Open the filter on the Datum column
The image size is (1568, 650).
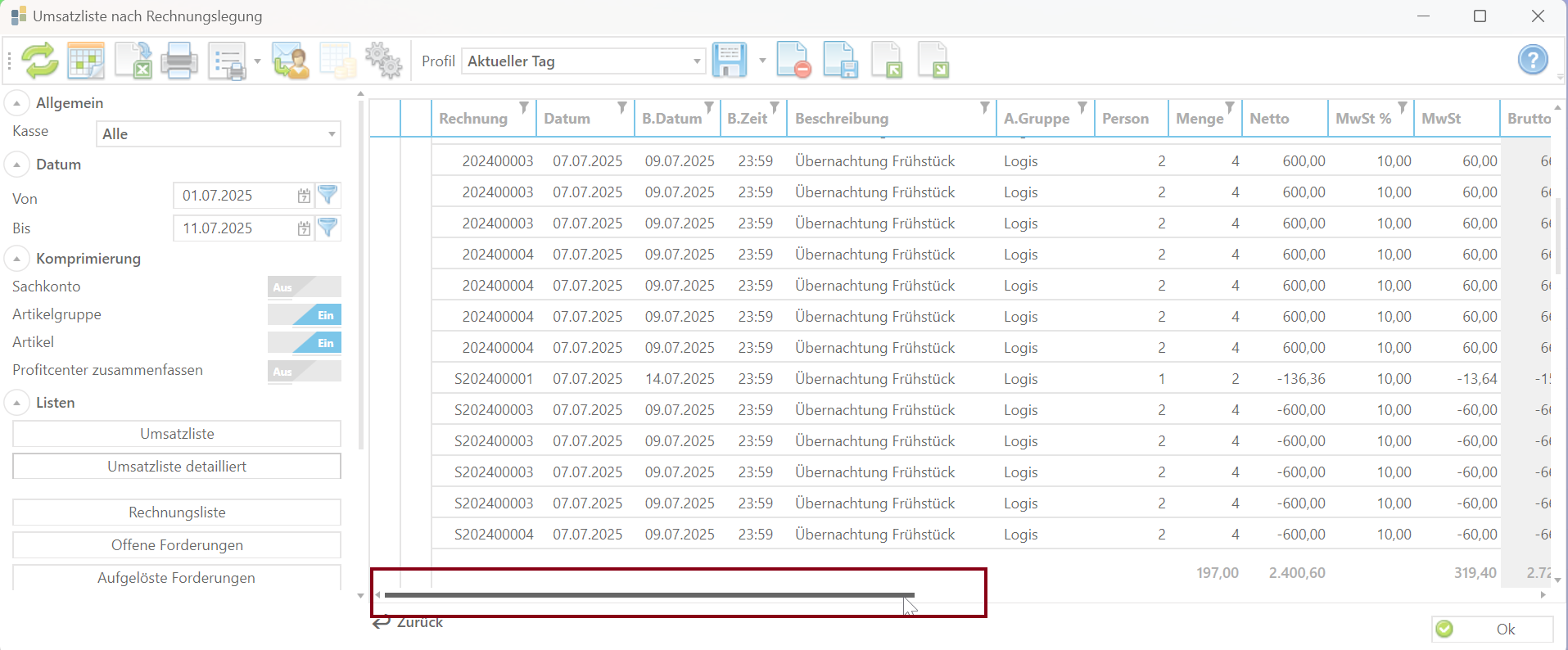click(x=622, y=107)
